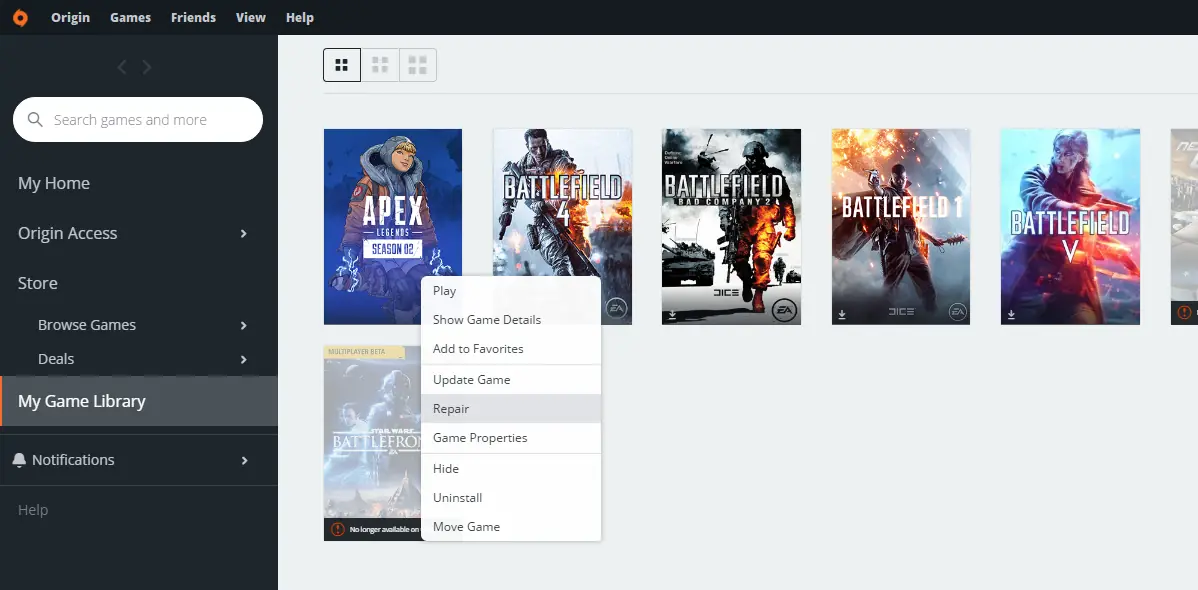Click the search magnifier icon
The height and width of the screenshot is (590, 1198).
tap(36, 119)
